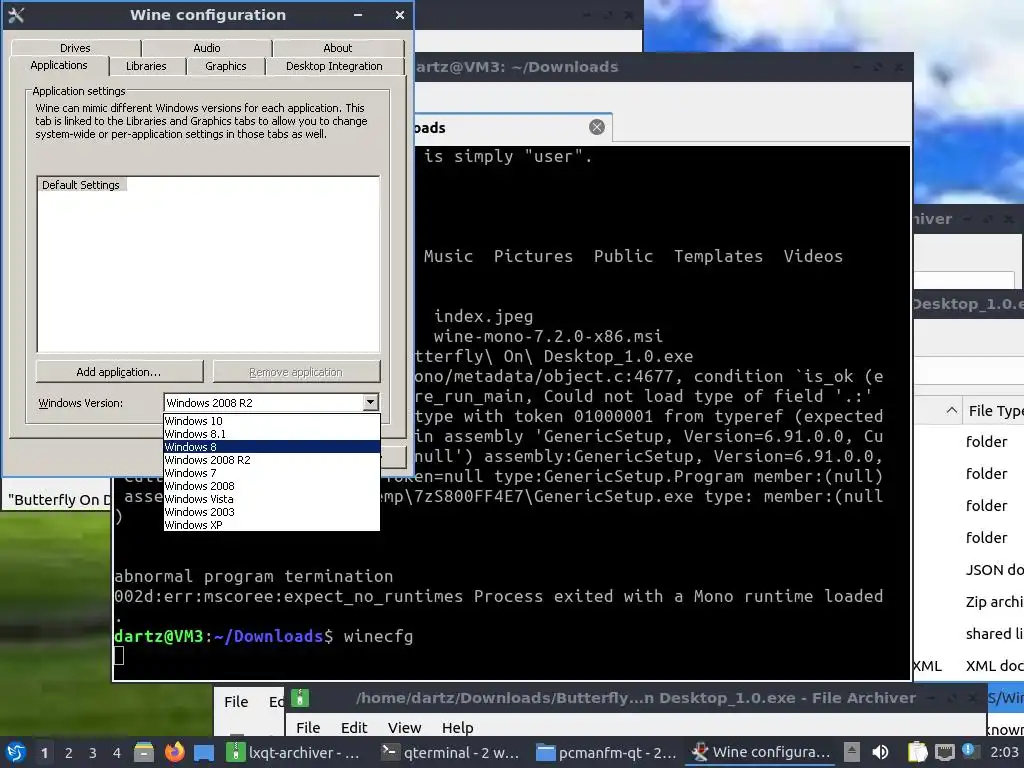
Task: Switch to the Libraries tab
Action: (146, 66)
